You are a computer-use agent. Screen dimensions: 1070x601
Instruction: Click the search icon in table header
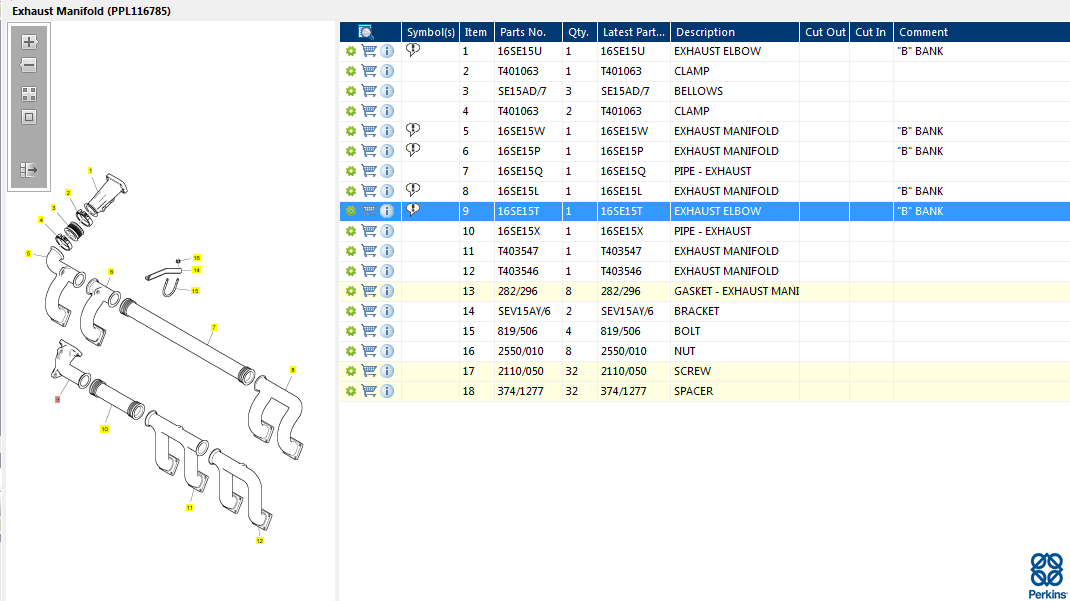(x=366, y=32)
